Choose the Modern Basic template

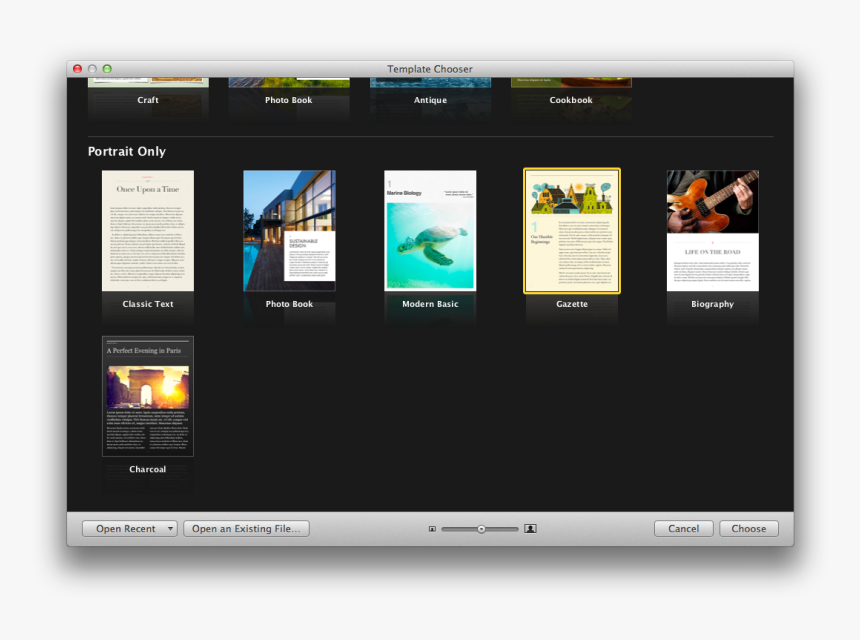(x=430, y=230)
